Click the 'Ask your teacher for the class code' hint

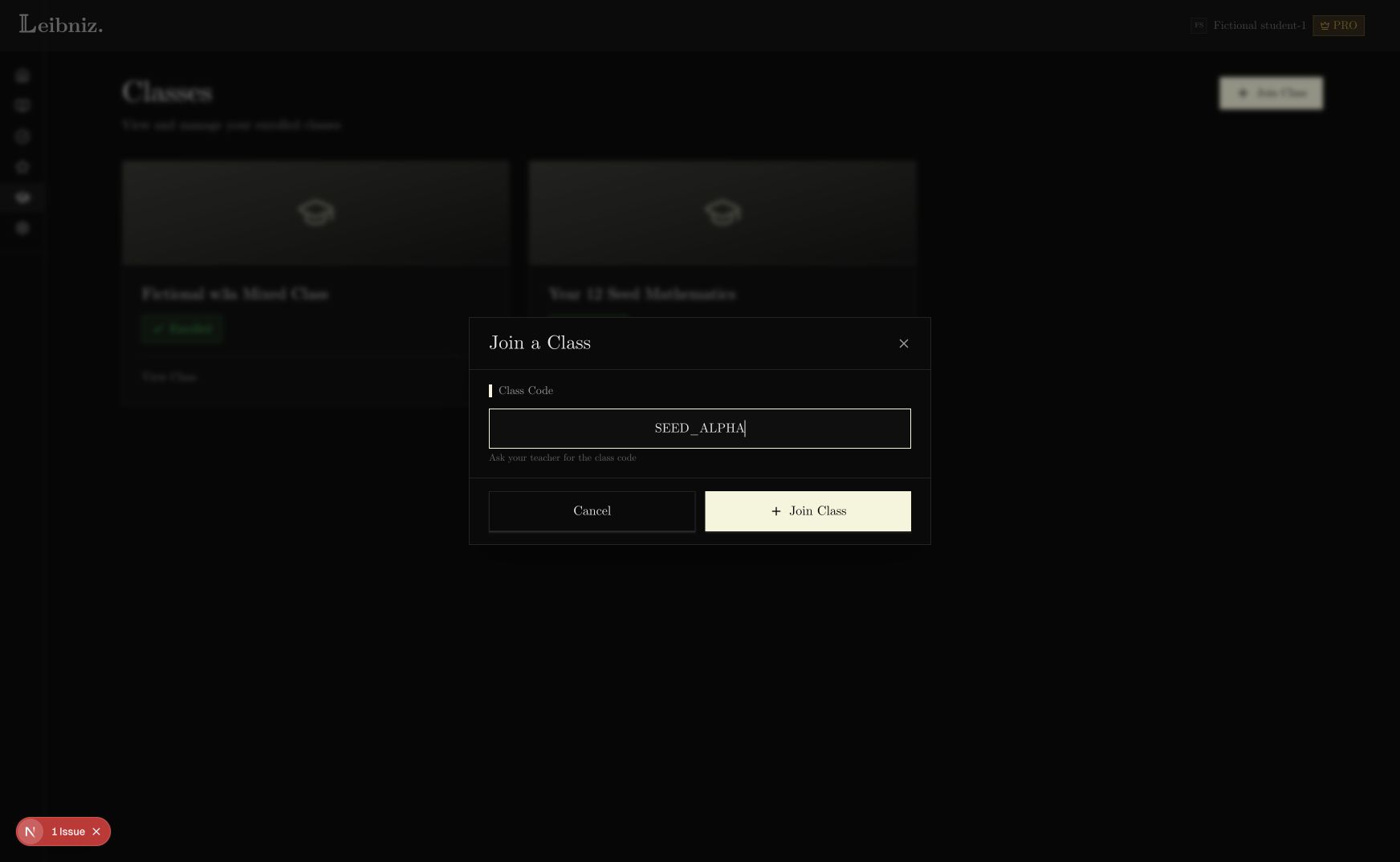tap(563, 457)
